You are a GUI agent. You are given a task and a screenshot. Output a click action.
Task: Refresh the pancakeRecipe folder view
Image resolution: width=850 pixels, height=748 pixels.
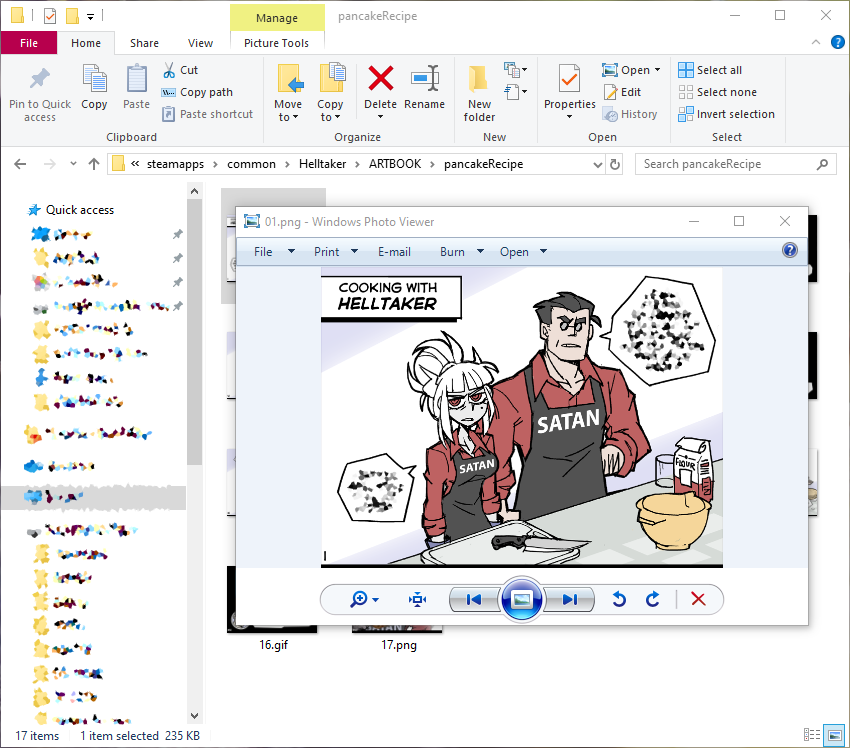tap(615, 164)
